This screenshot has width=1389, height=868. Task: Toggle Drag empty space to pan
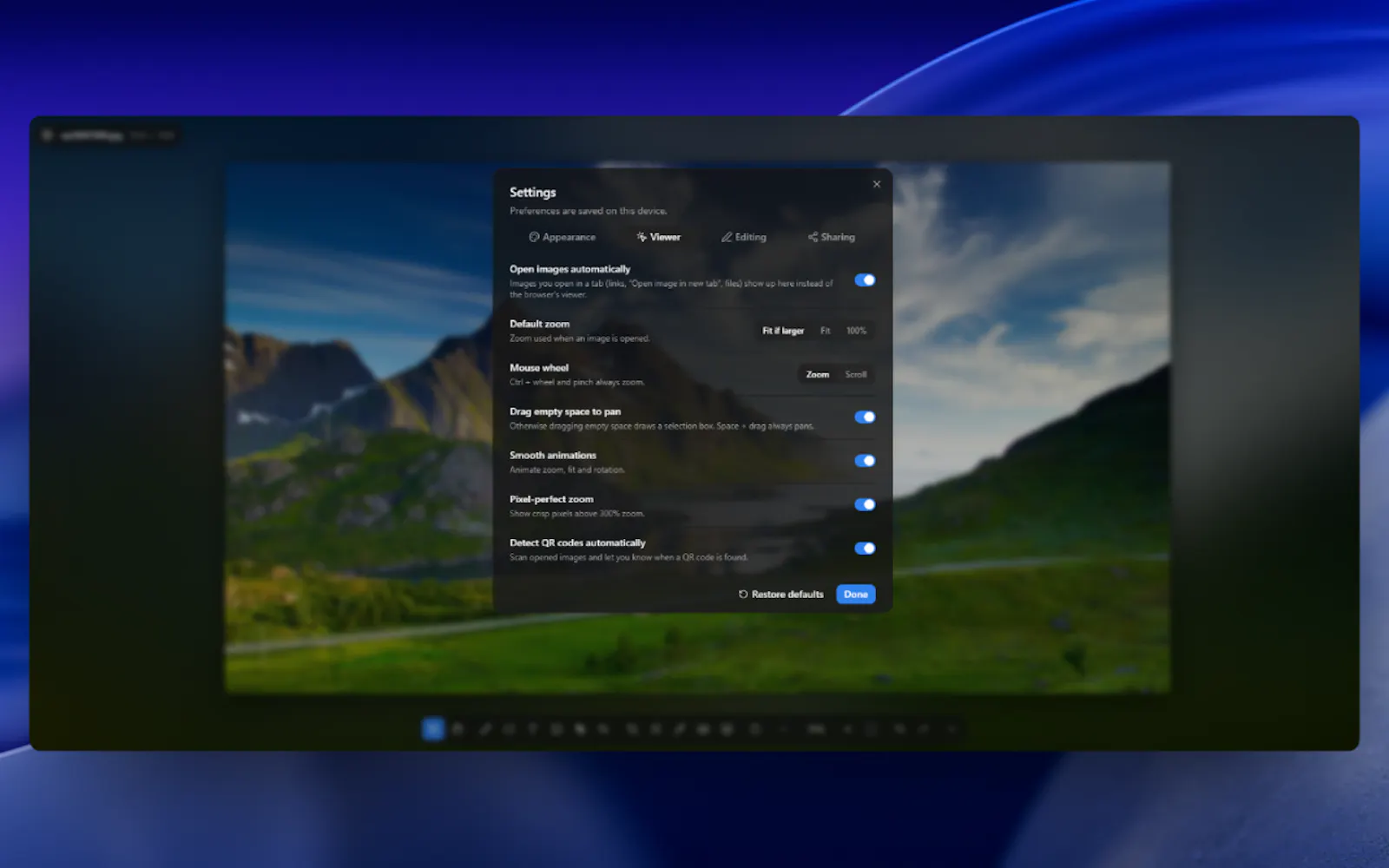pyautogui.click(x=865, y=417)
